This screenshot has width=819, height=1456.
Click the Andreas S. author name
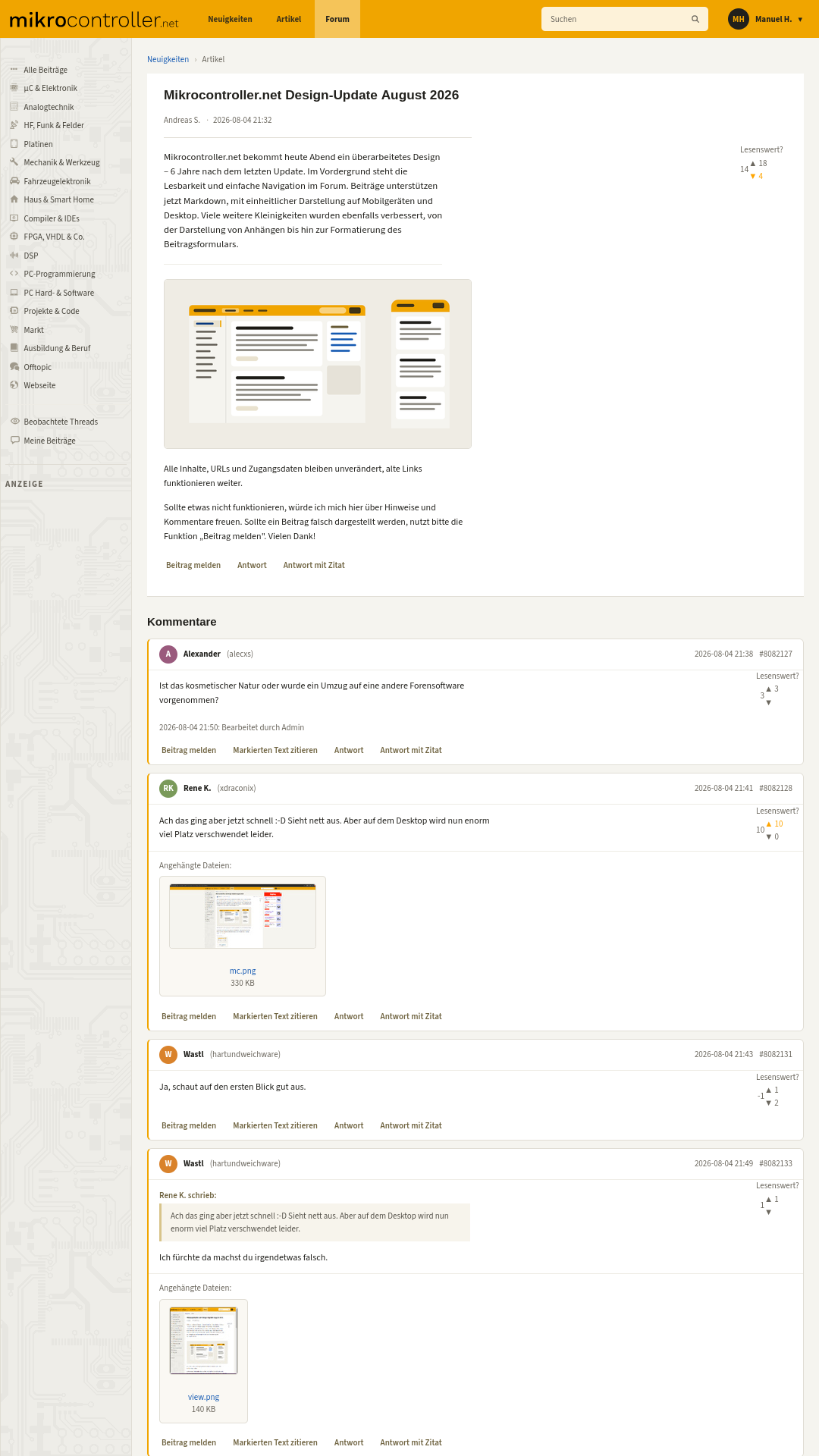point(182,120)
